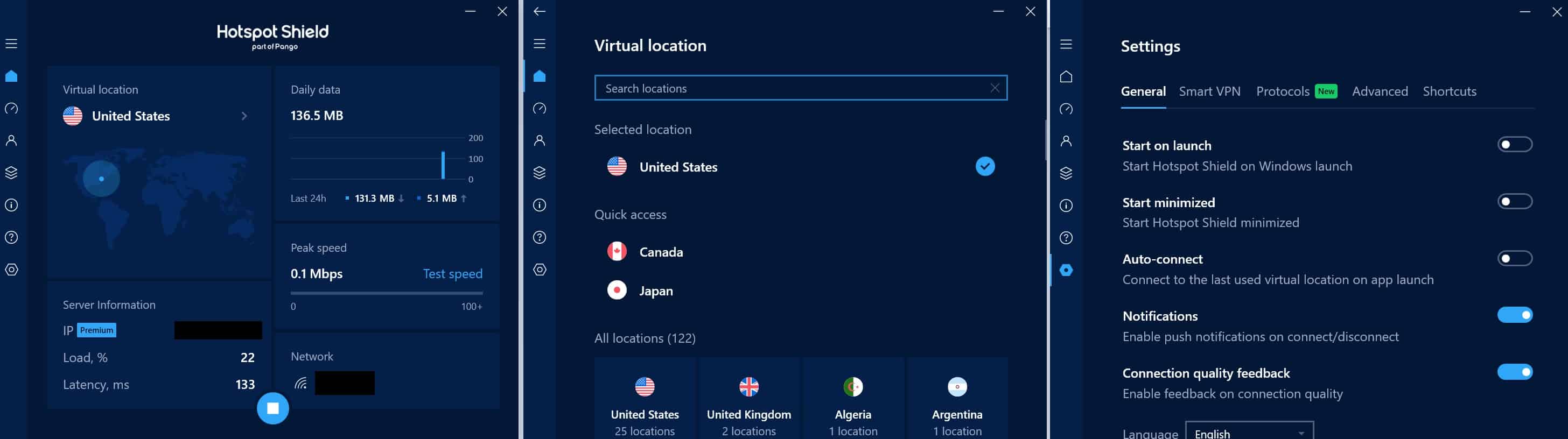Open settings gear icon in home window sidebar
The width and height of the screenshot is (1568, 439).
11,270
